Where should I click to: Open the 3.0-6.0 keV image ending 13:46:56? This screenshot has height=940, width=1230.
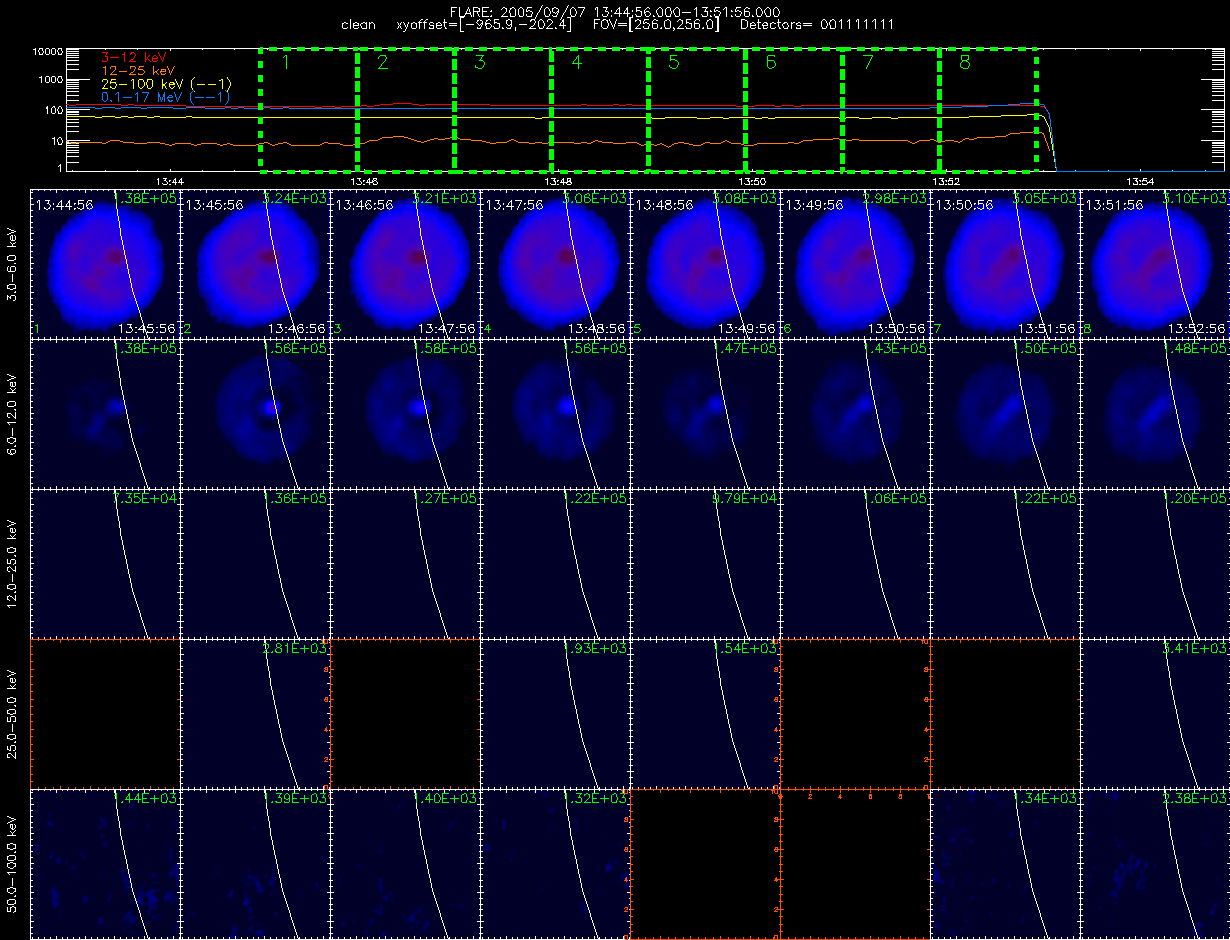tap(255, 262)
